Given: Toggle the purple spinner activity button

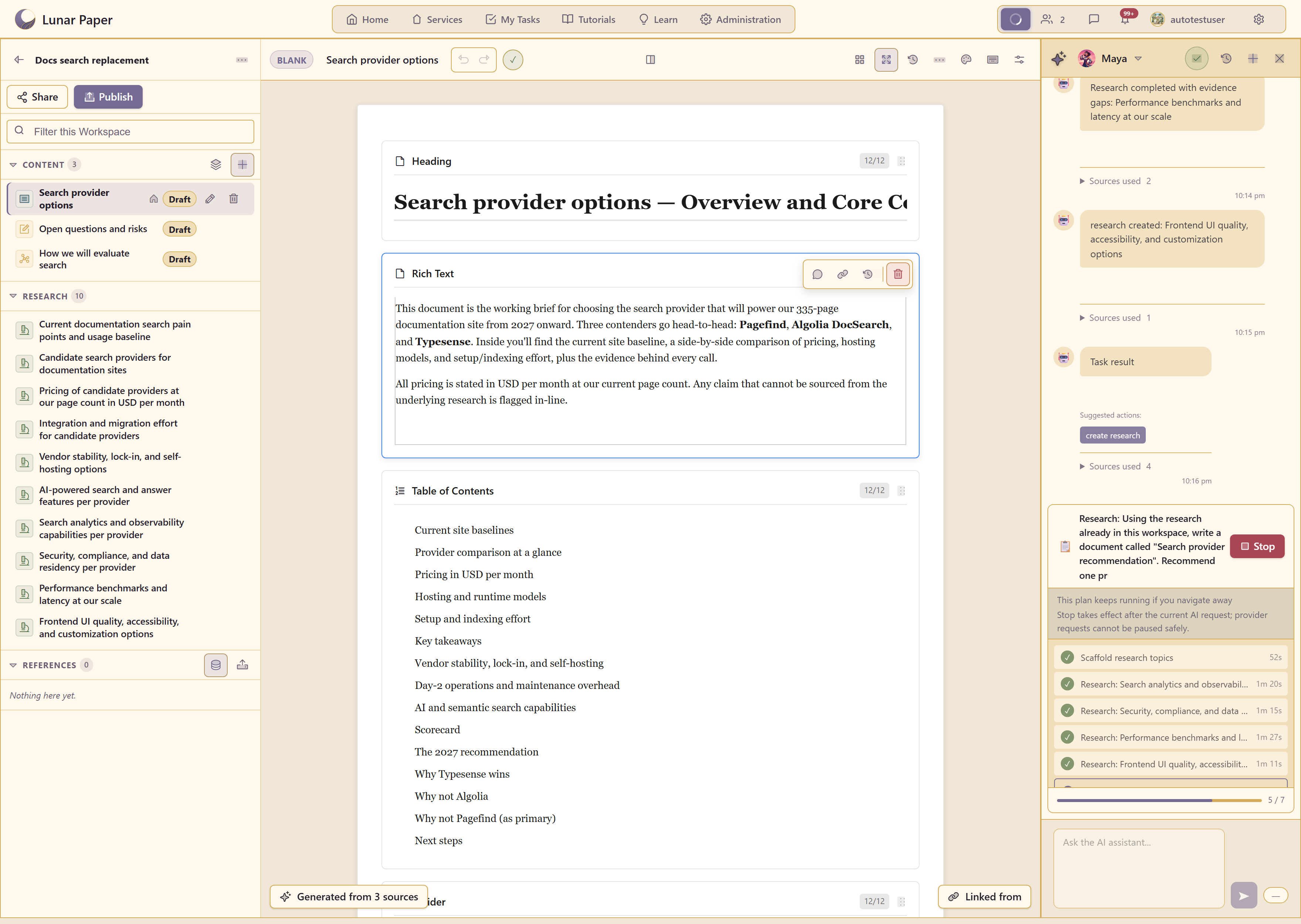Looking at the screenshot, I should 1015,19.
